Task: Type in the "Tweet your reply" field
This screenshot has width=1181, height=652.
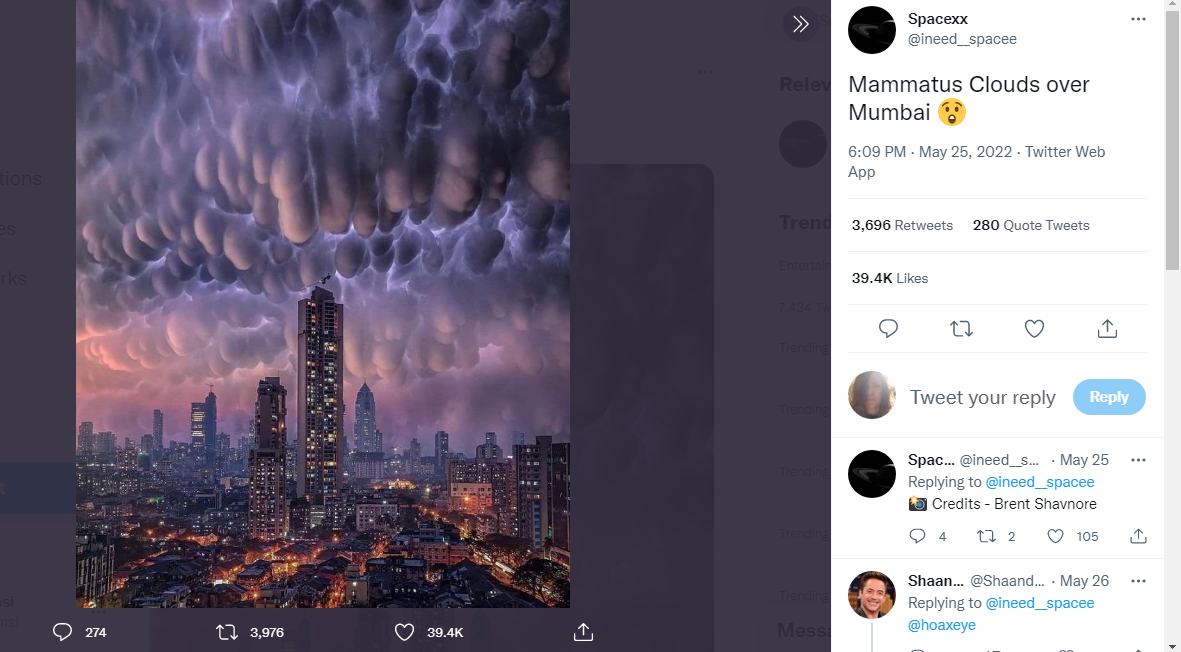Action: tap(982, 397)
